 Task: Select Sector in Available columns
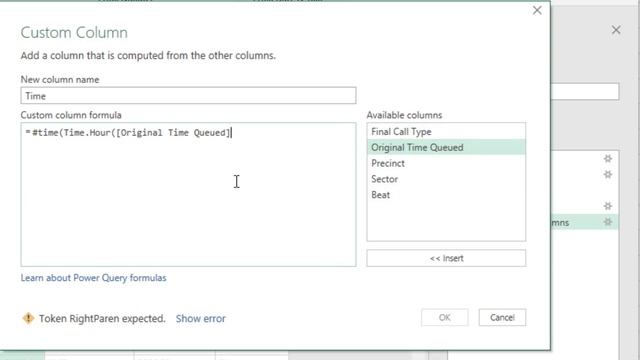click(446, 179)
